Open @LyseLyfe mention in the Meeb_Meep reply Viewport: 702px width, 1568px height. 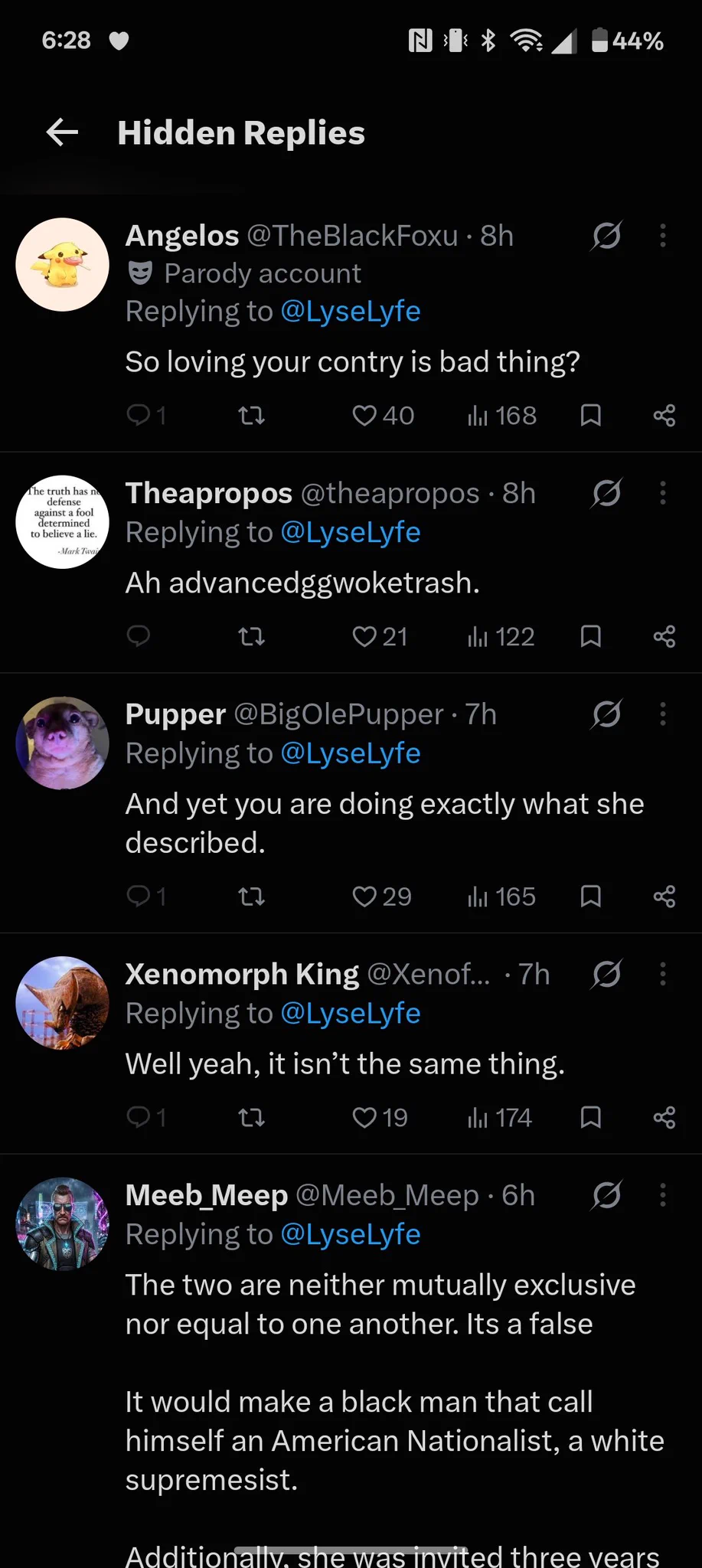tap(351, 1234)
